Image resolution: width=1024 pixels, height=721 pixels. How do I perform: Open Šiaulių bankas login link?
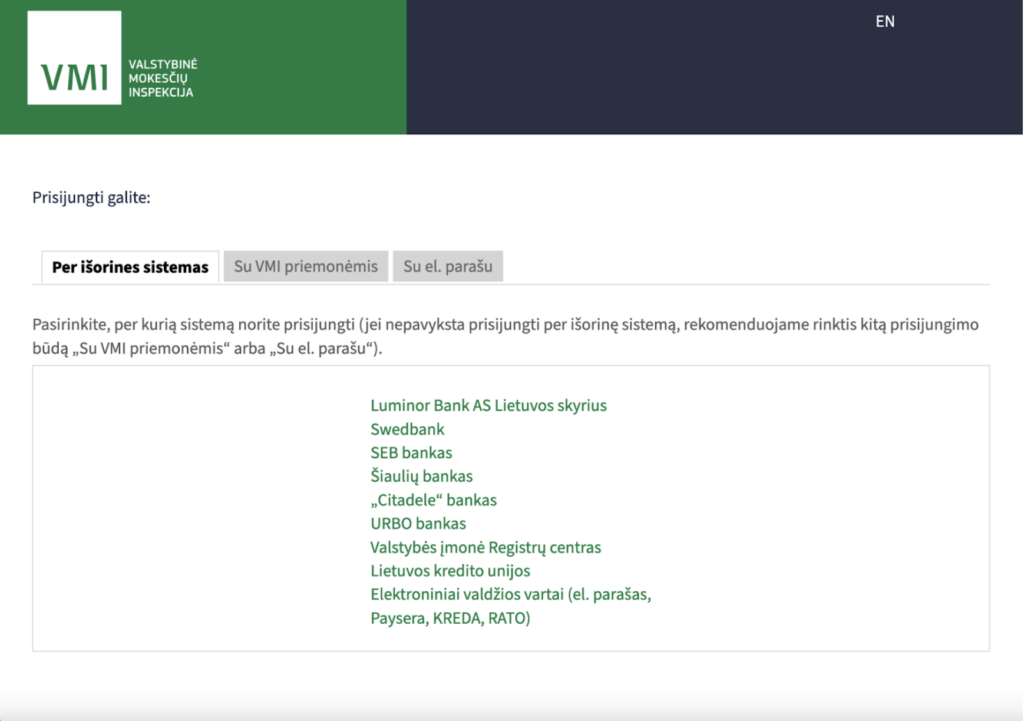click(x=421, y=476)
